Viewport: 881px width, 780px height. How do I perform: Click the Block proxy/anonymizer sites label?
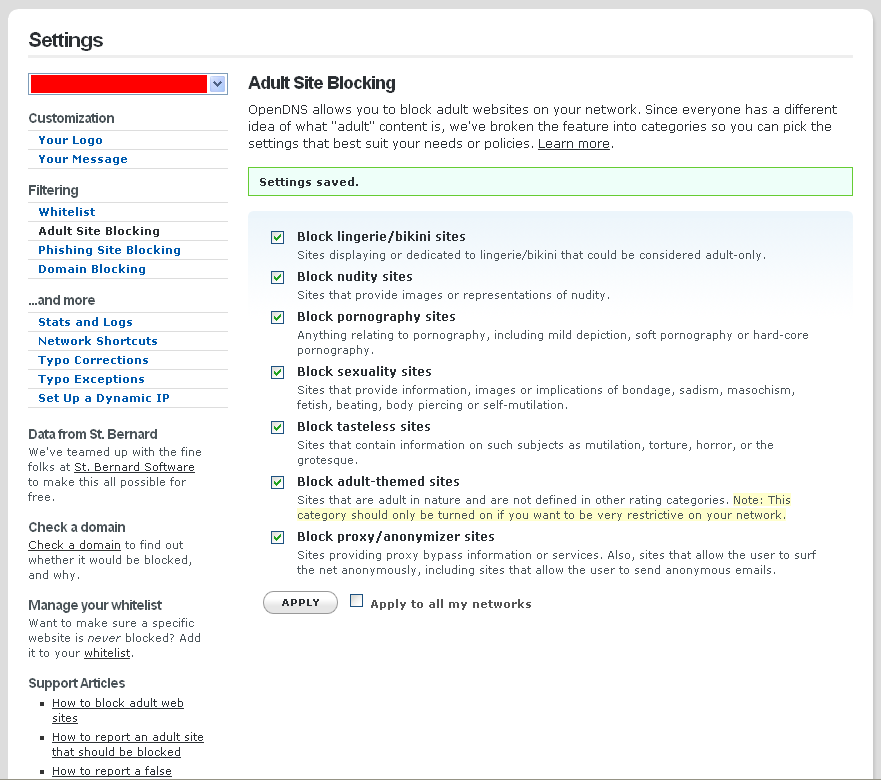[396, 537]
